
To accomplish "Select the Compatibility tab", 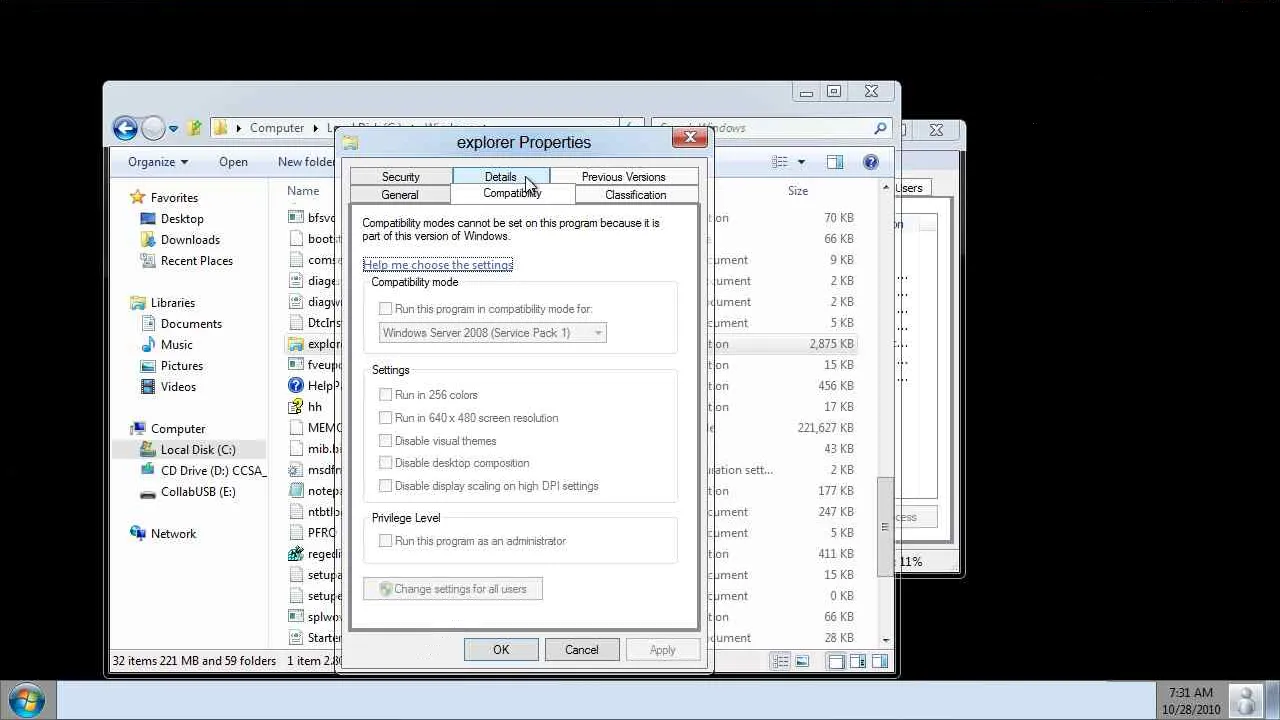I will click(512, 193).
